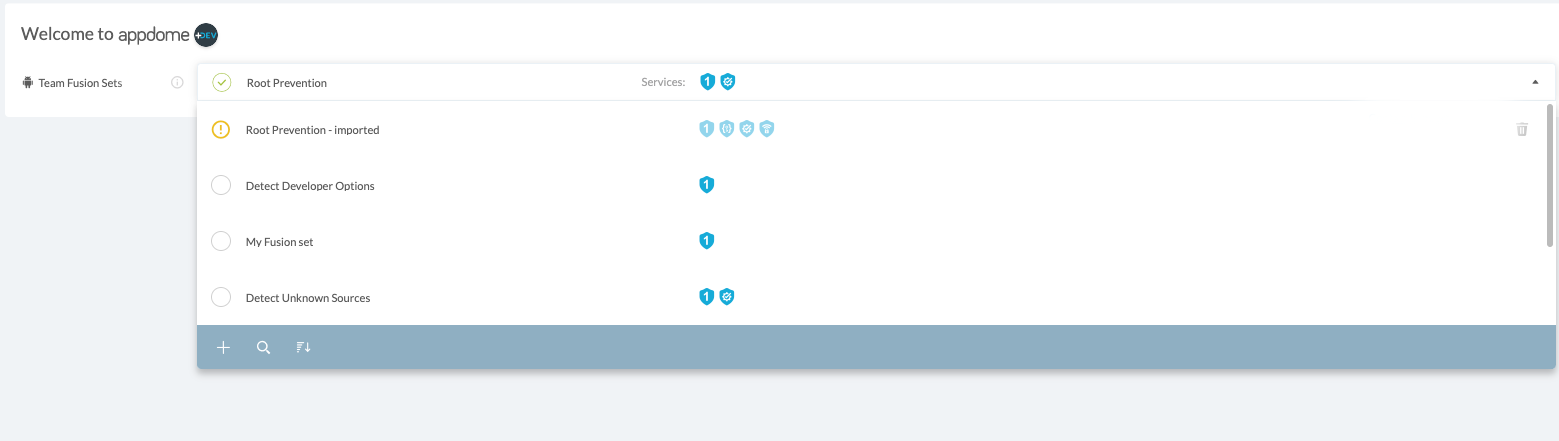Delete the Root Prevention - imported set
The height and width of the screenshot is (441, 1559).
point(1521,129)
